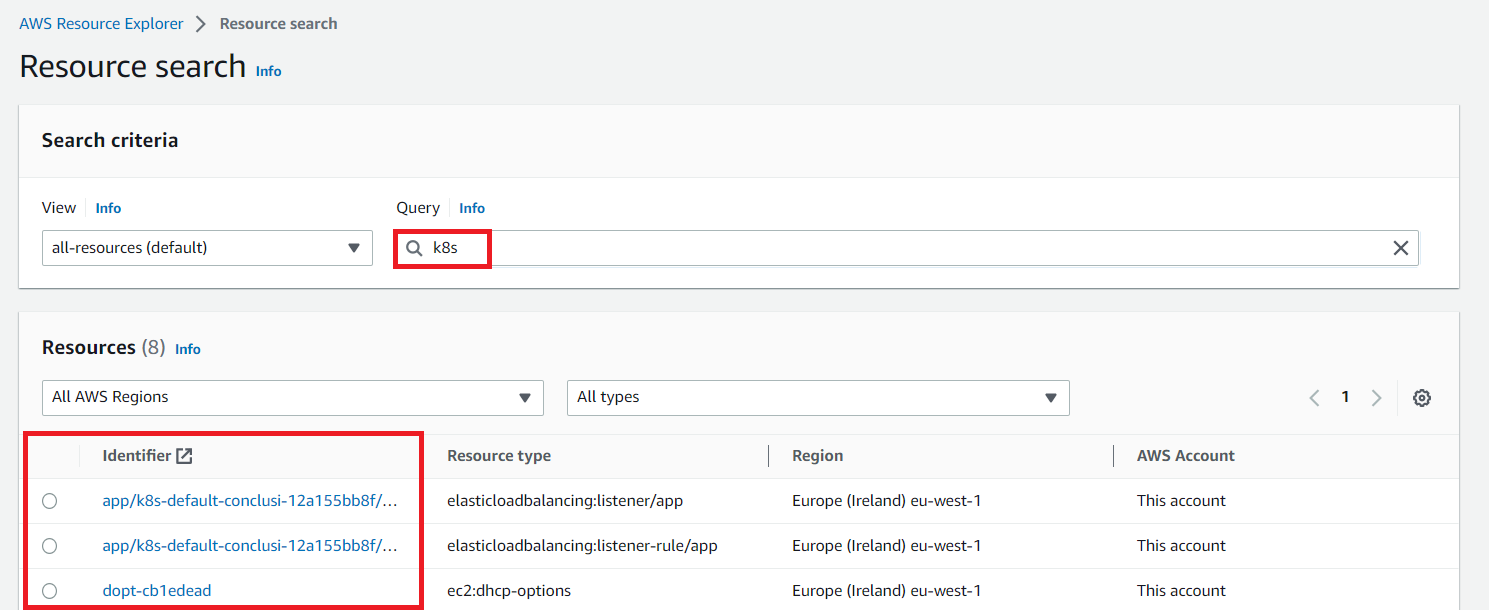This screenshot has height=610, width=1489.
Task: Open the All types filter dropdown
Action: pos(818,397)
